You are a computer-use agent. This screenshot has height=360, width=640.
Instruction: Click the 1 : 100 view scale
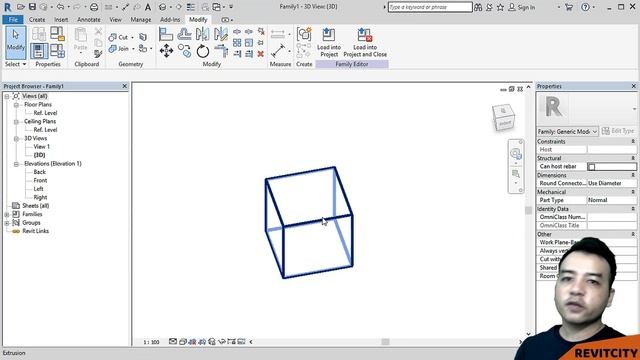pos(151,342)
